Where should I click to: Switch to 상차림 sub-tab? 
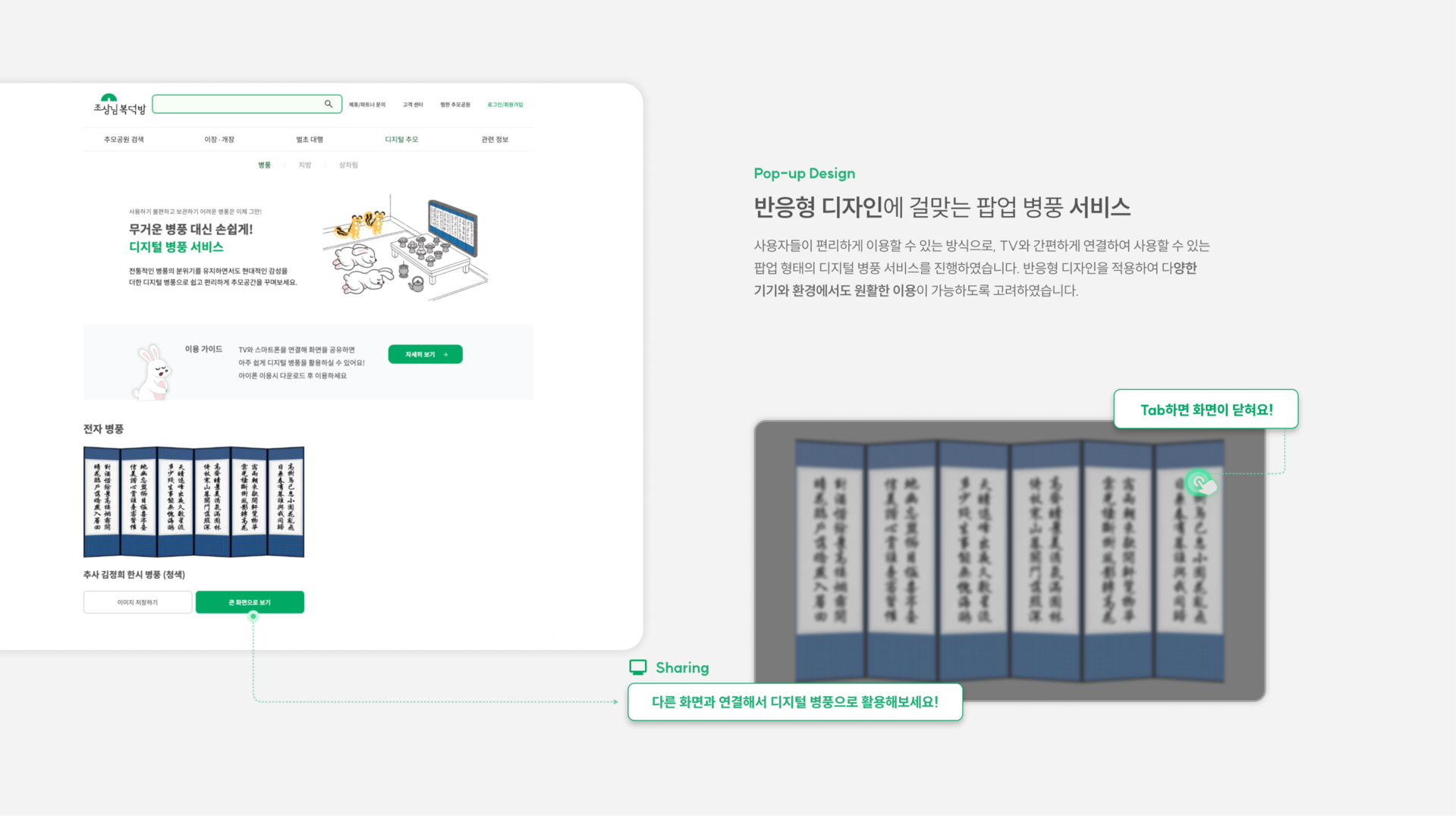348,165
